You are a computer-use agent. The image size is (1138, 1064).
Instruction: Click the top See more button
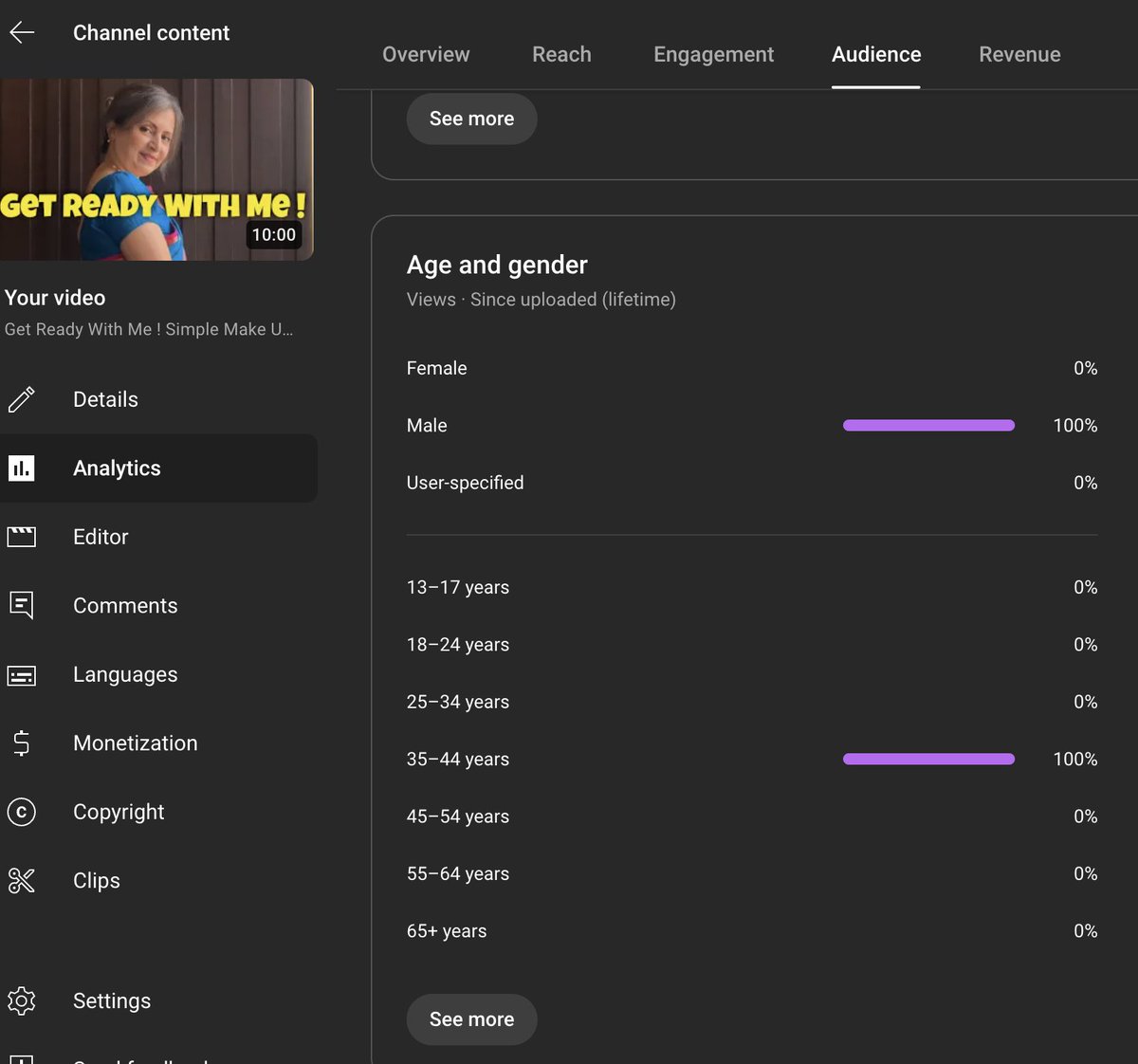pos(471,119)
